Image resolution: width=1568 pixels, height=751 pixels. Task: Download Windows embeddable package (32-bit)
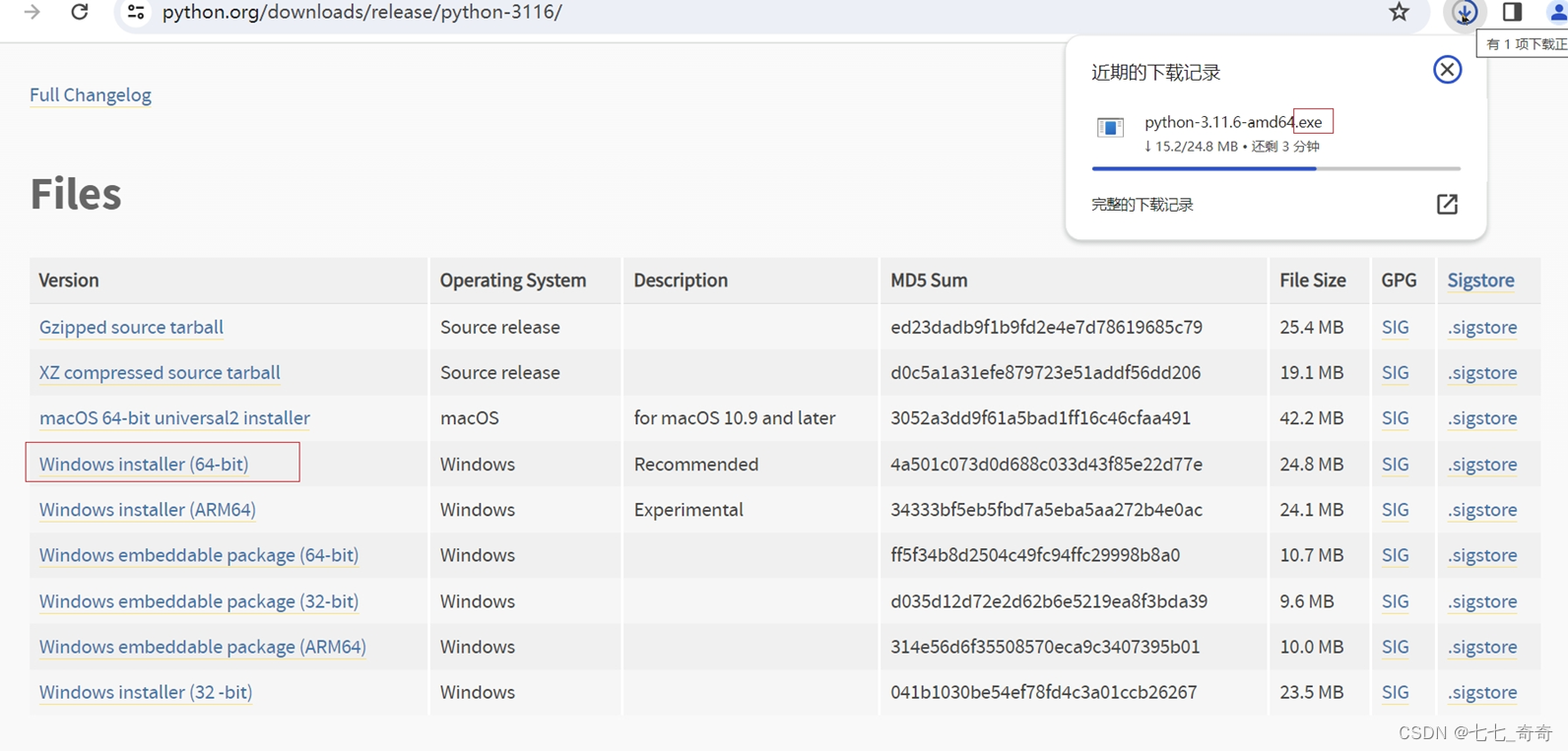click(x=199, y=600)
